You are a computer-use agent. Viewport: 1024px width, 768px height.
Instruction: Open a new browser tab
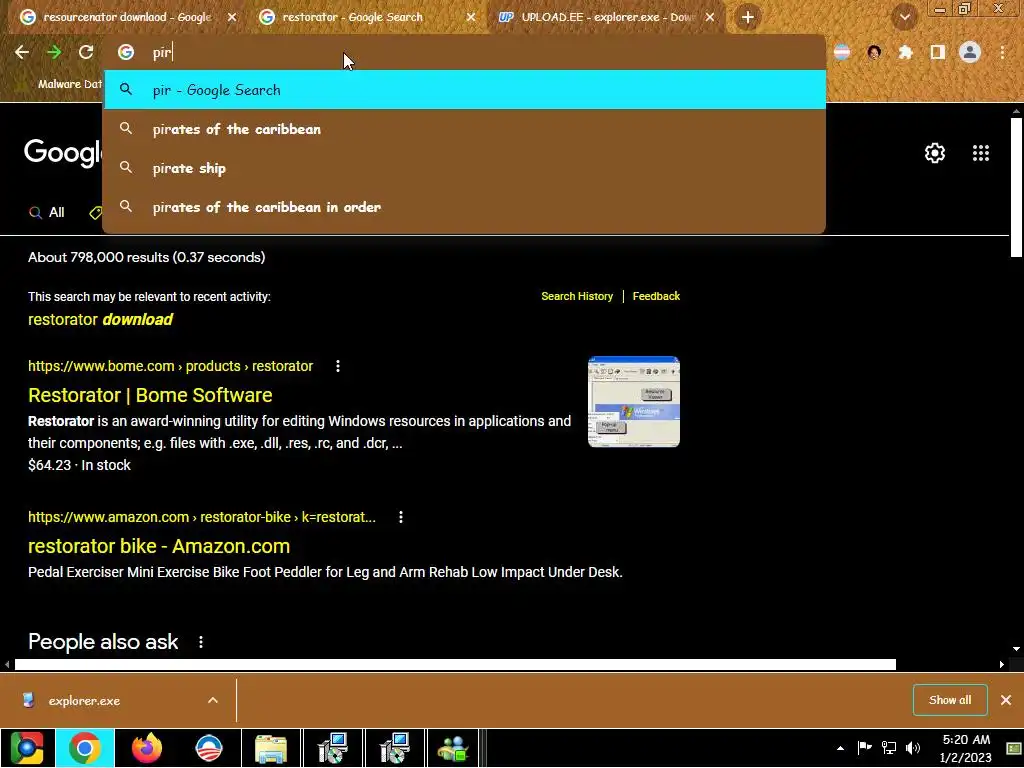(x=748, y=17)
